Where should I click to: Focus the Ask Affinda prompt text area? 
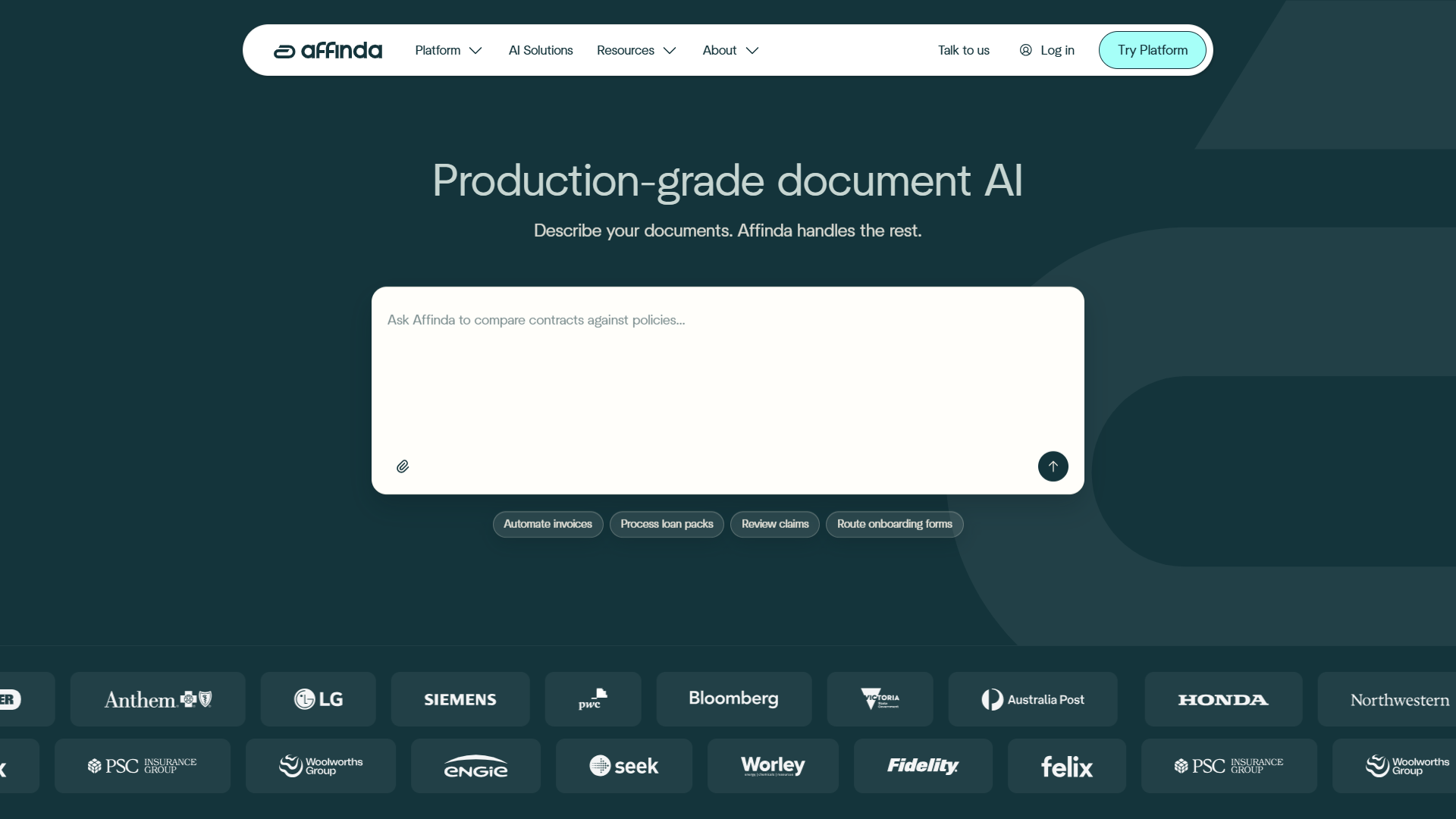coord(727,372)
